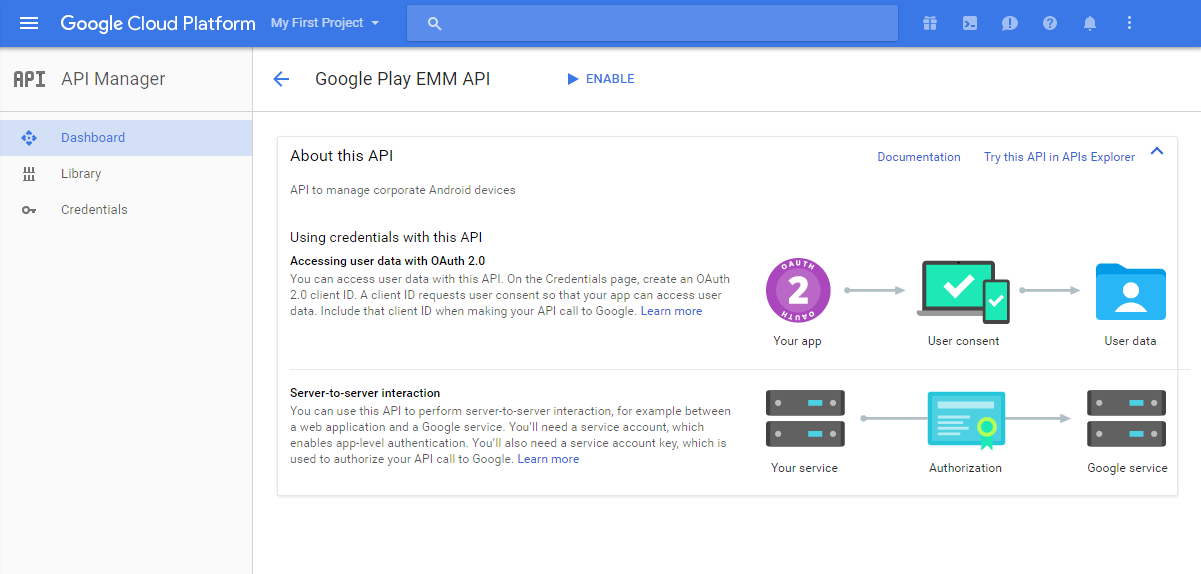This screenshot has height=574, width=1201.
Task: Collapse the About this API panel
Action: (x=1157, y=151)
